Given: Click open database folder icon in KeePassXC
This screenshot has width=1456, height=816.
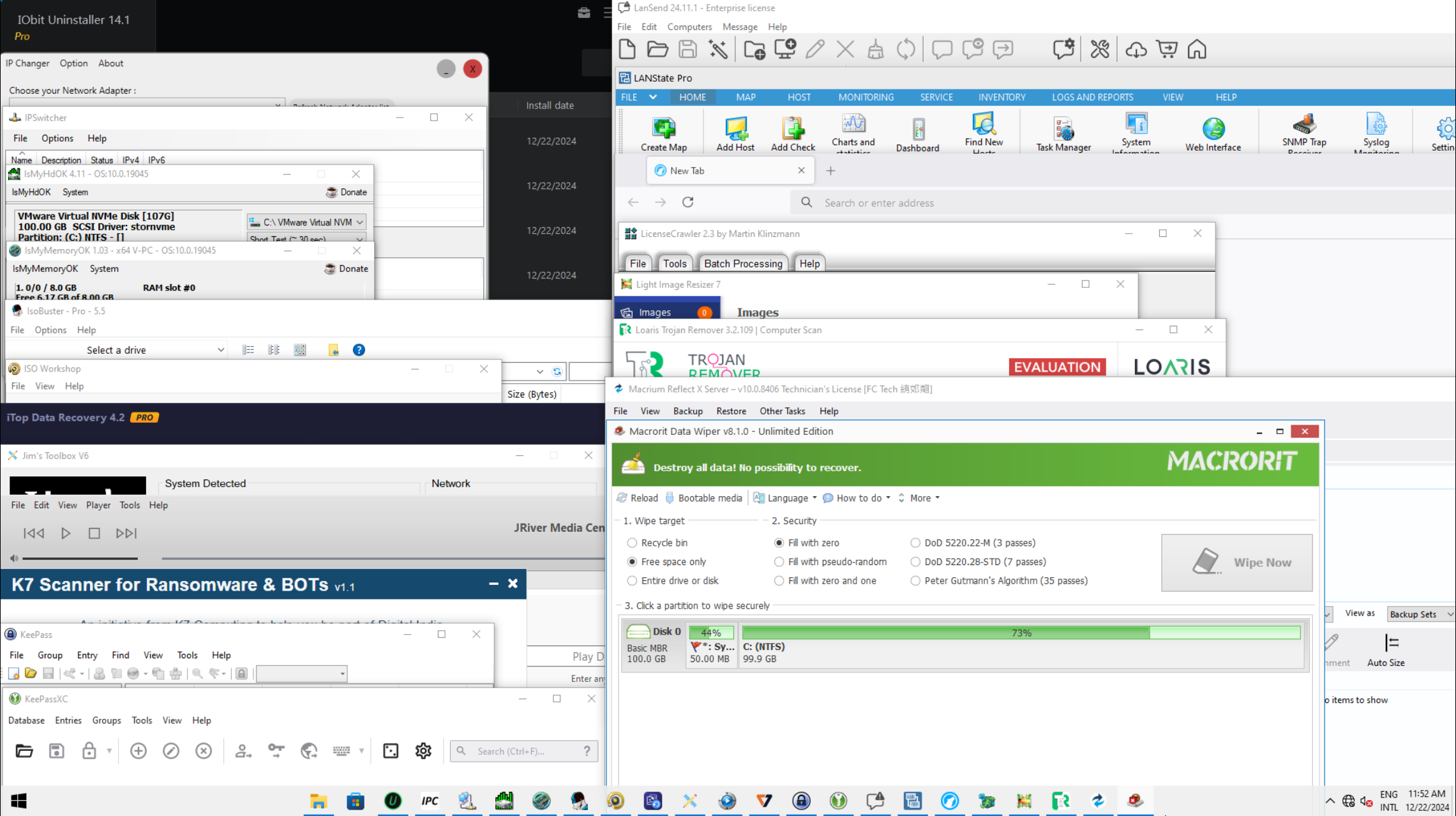Looking at the screenshot, I should point(24,751).
